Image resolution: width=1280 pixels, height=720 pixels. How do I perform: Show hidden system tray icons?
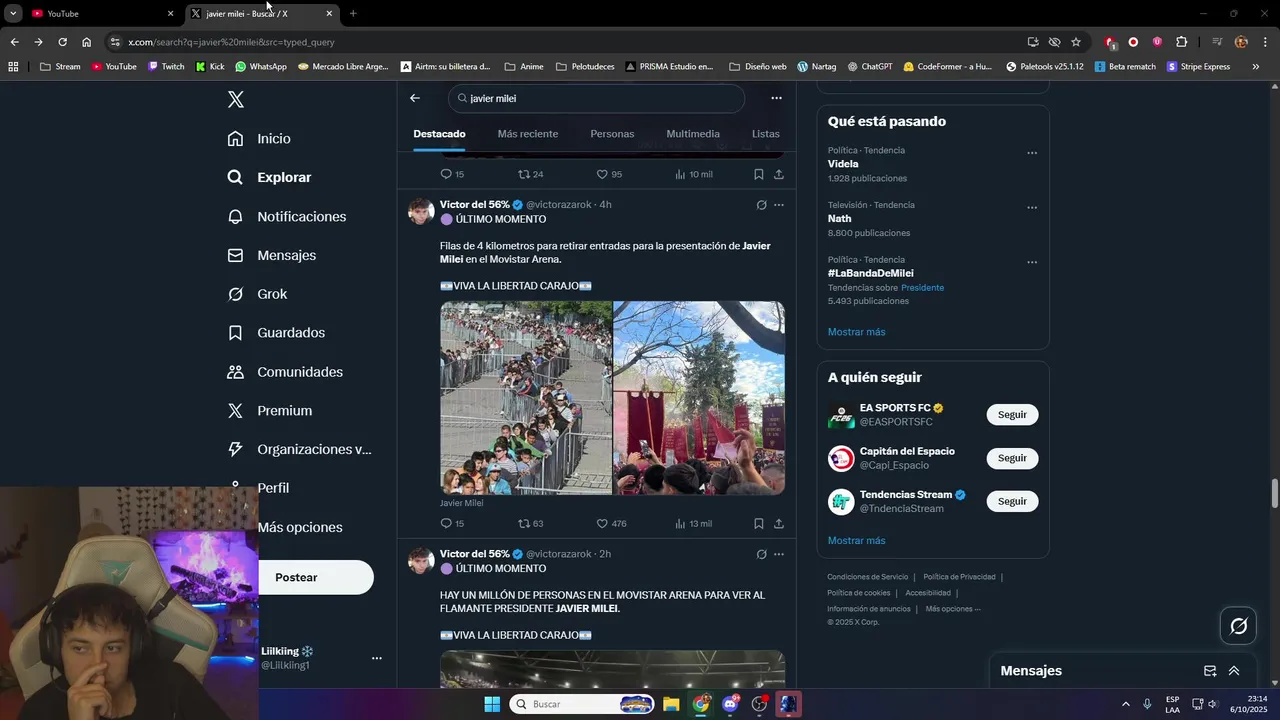coord(1125,704)
